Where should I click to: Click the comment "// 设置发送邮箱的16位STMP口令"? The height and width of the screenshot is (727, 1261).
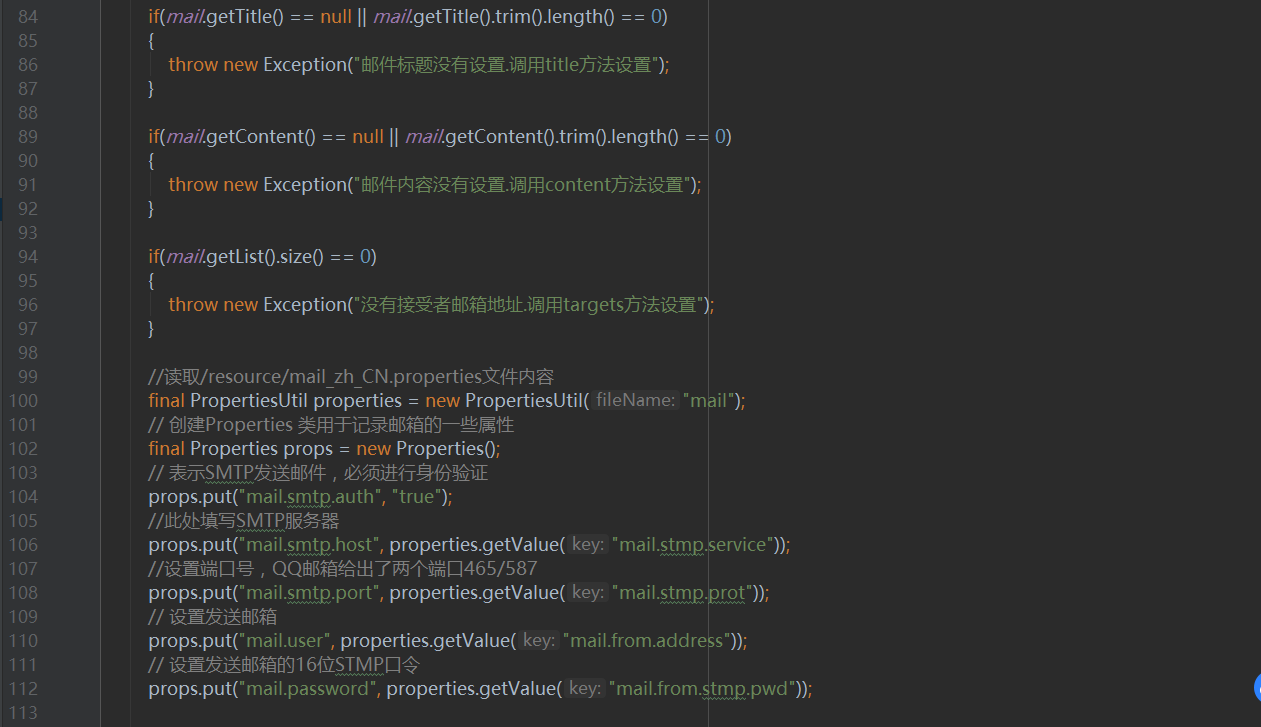284,664
